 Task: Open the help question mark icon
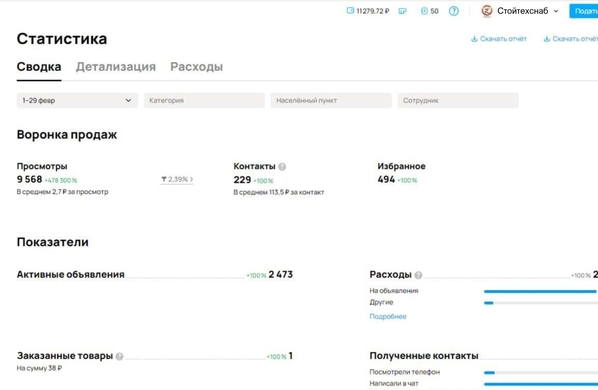tap(453, 11)
